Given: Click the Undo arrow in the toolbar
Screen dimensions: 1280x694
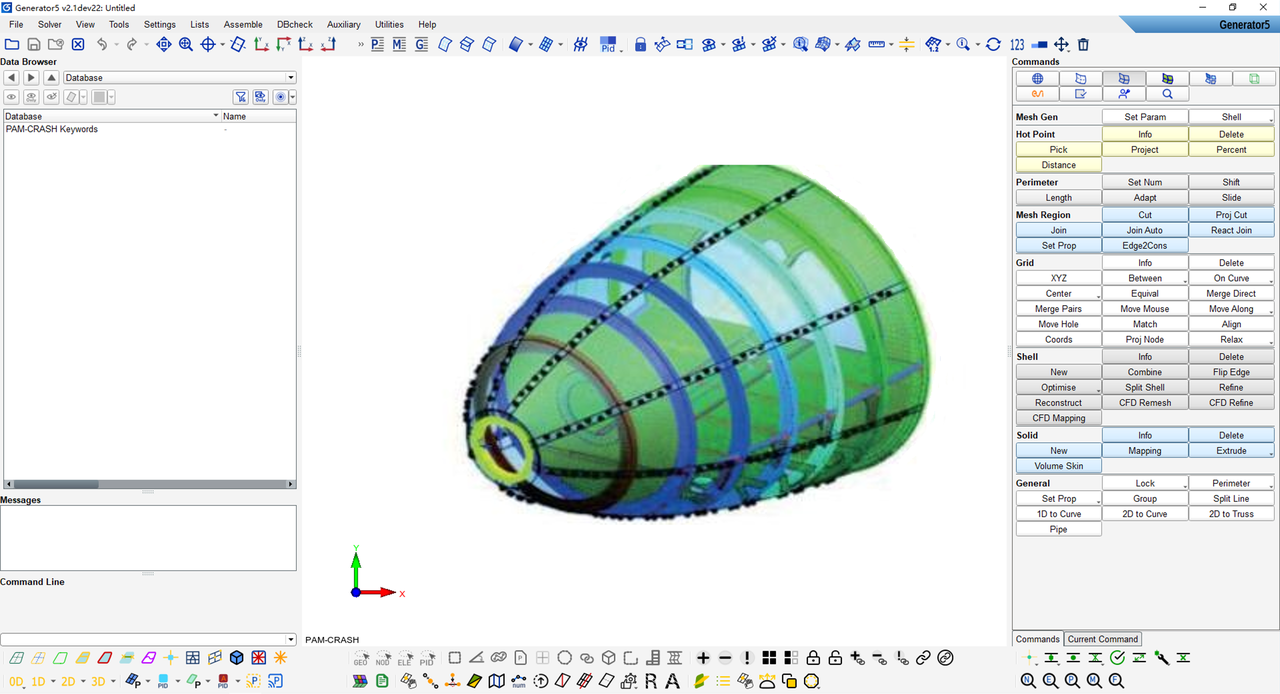Looking at the screenshot, I should (102, 44).
